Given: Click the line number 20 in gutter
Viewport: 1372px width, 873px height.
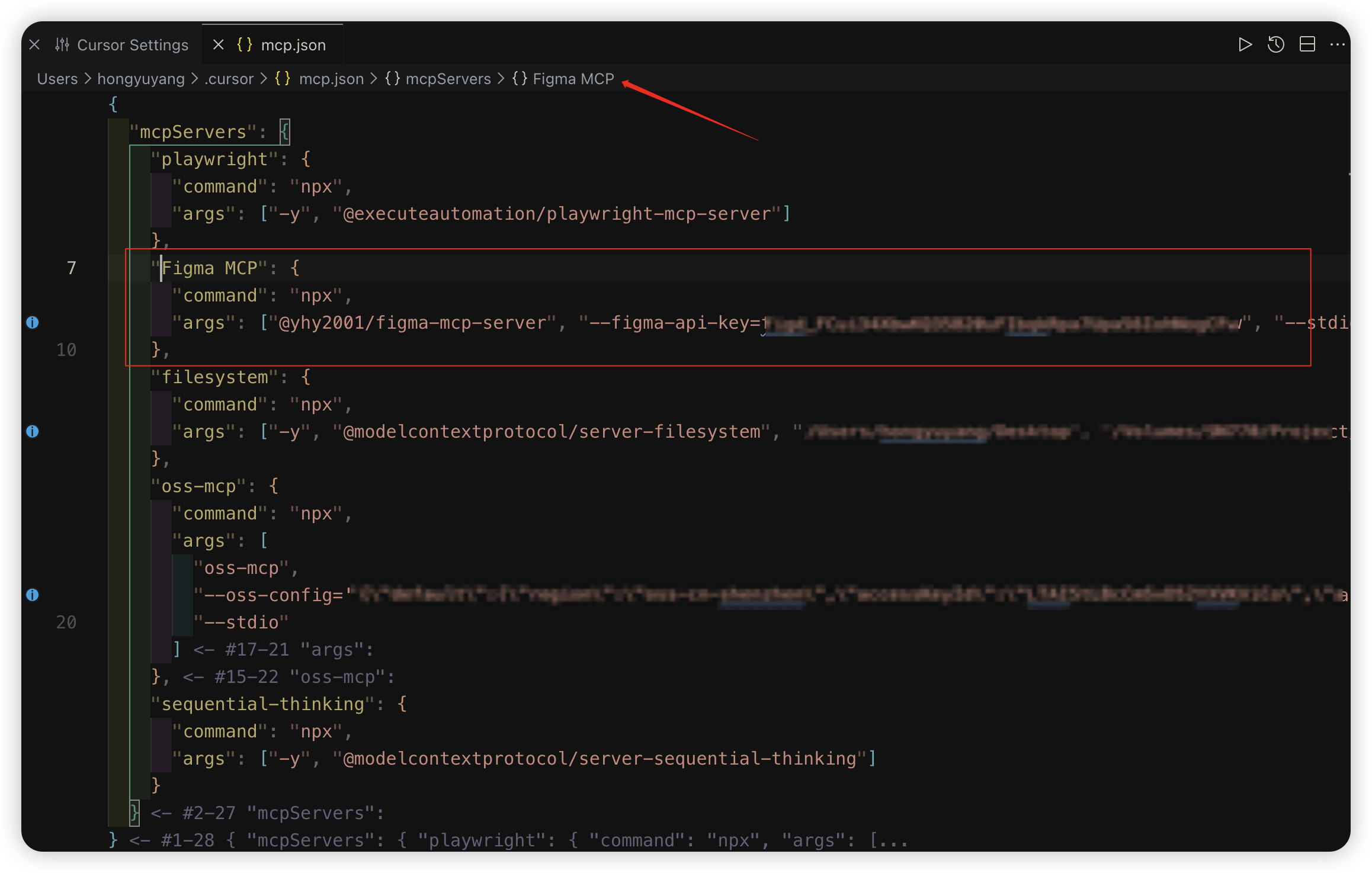Looking at the screenshot, I should [66, 622].
